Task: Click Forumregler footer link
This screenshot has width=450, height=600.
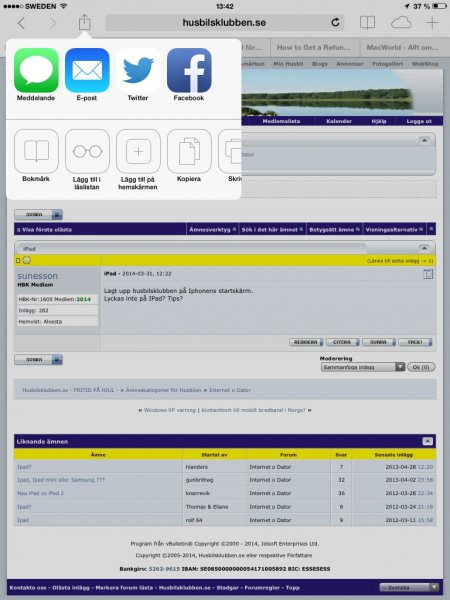Action: pos(262,588)
